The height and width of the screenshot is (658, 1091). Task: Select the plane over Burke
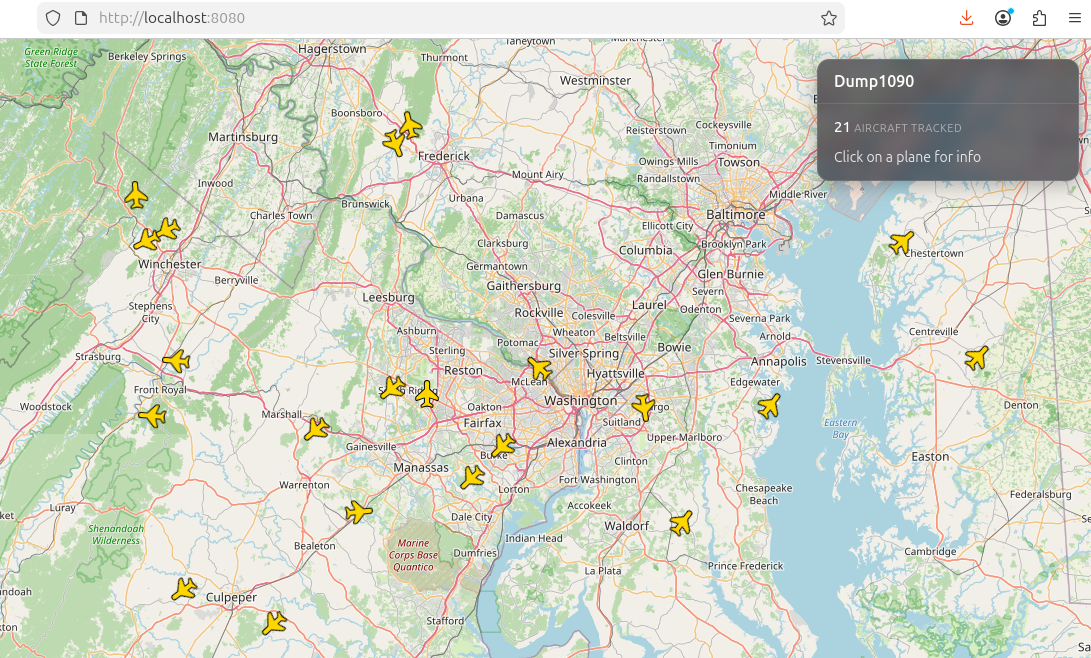(503, 445)
